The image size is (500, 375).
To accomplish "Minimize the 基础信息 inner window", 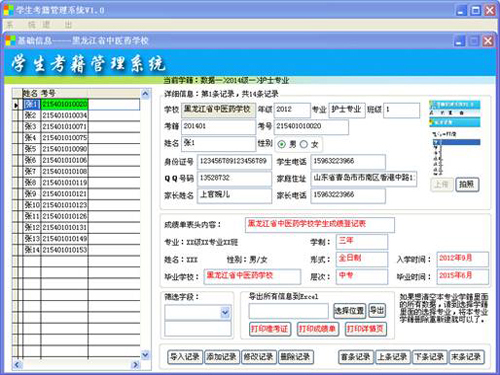I will click(460, 41).
